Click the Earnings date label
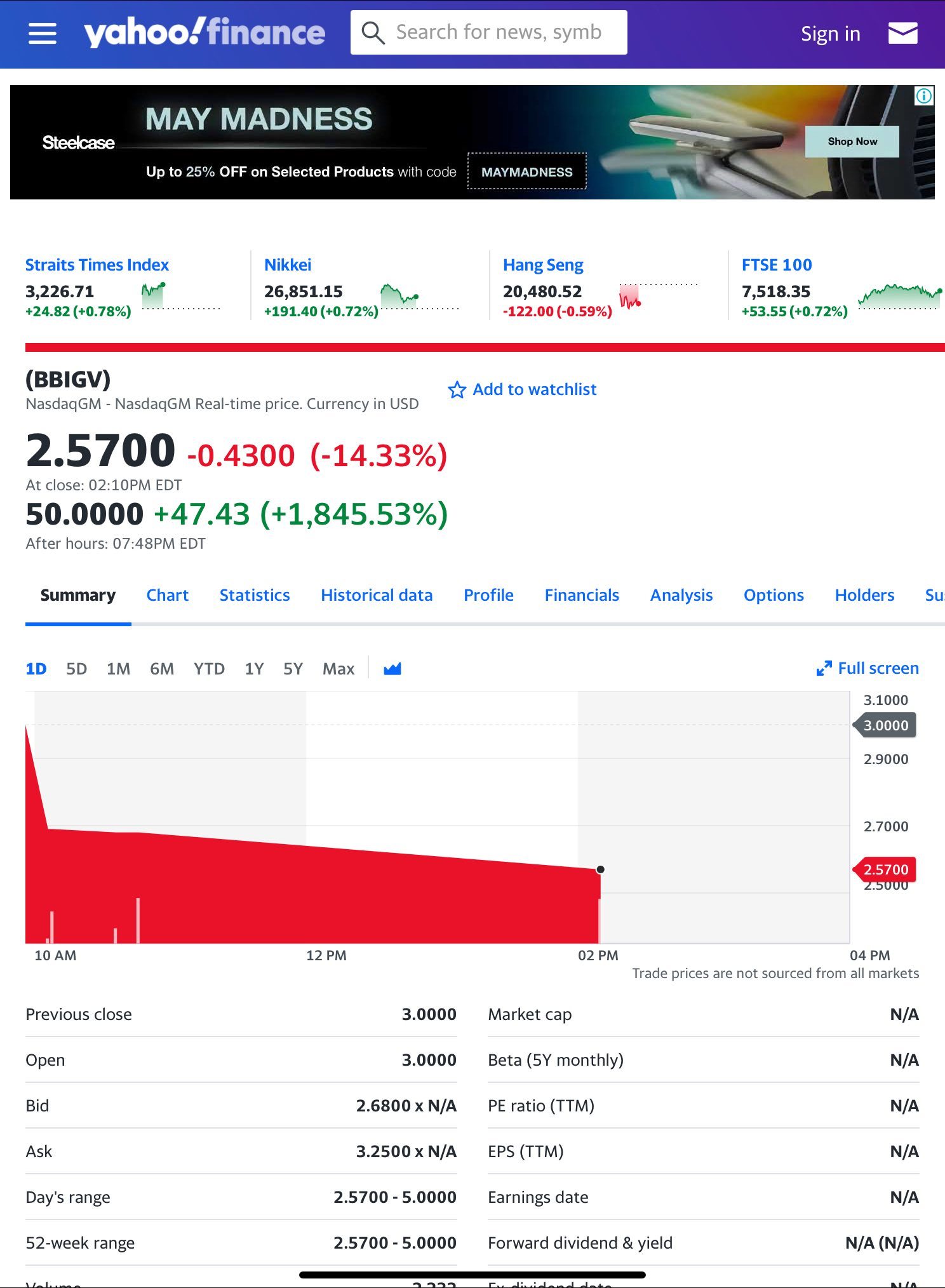The height and width of the screenshot is (1288, 945). coord(538,1197)
